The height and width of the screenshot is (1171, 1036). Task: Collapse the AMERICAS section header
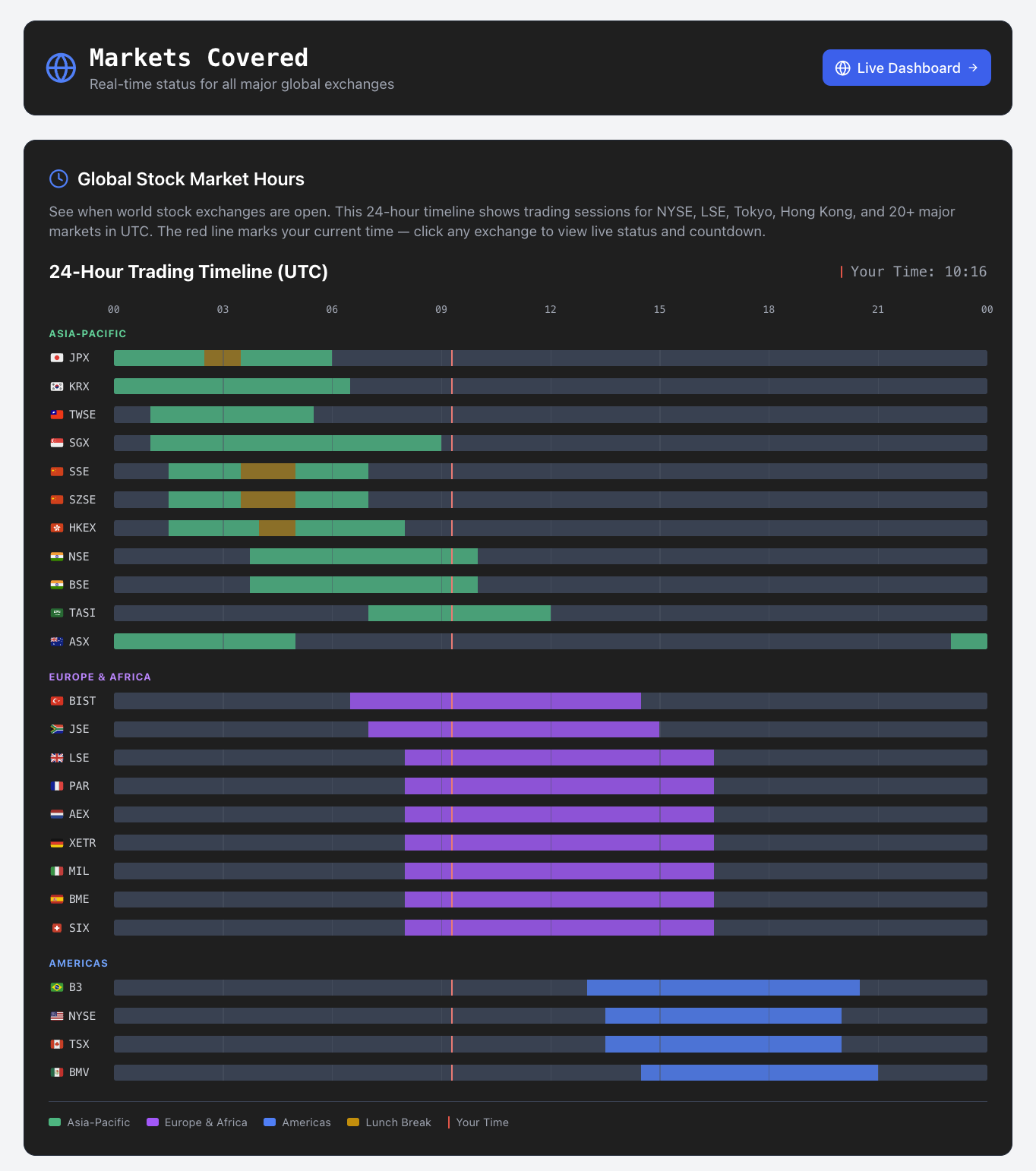pyautogui.click(x=78, y=963)
